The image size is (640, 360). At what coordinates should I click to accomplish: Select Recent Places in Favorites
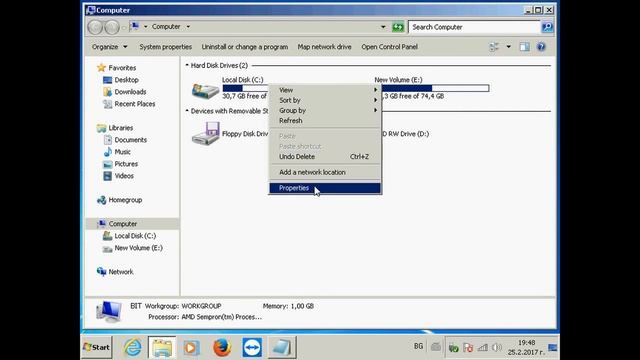(135, 104)
